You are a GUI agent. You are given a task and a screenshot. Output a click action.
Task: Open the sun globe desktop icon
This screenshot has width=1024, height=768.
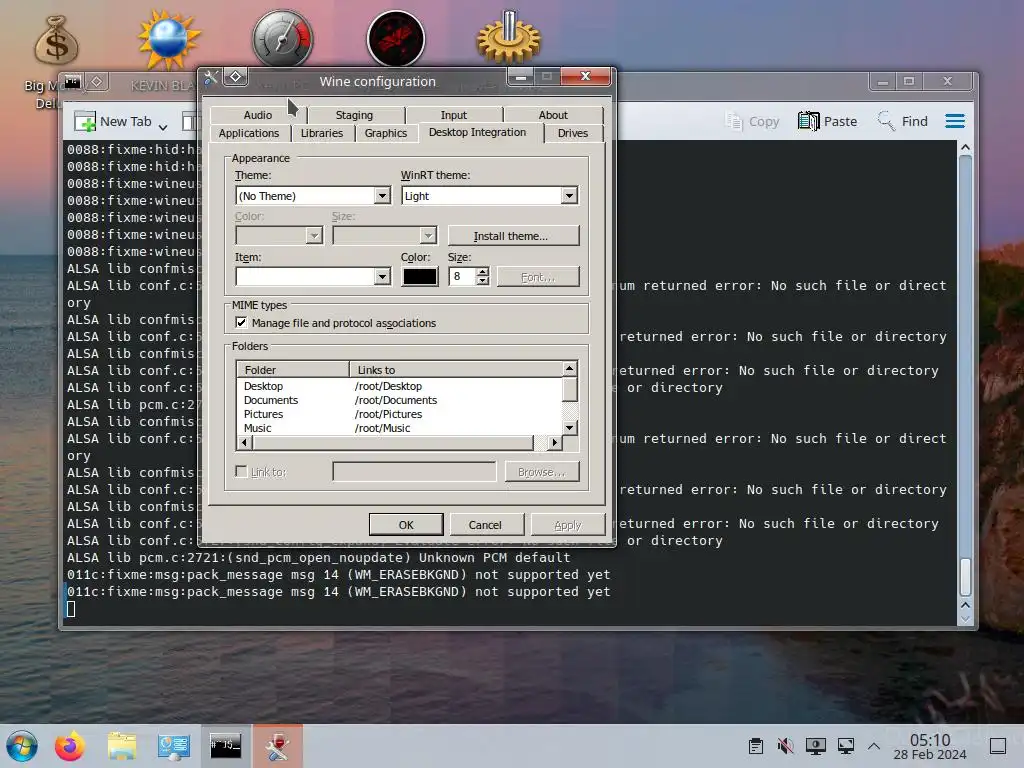168,39
